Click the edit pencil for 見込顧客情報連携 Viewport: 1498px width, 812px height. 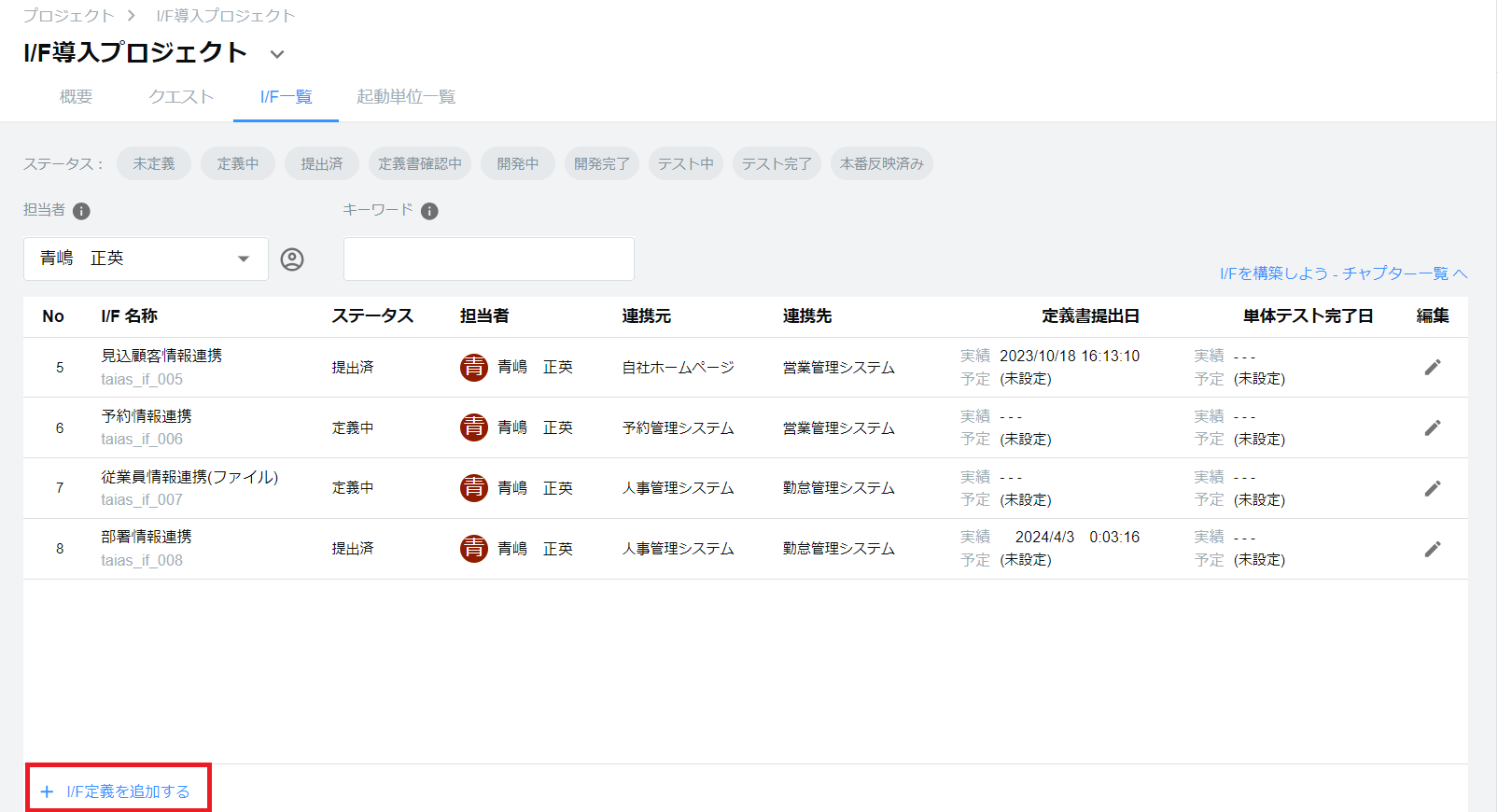(1432, 368)
